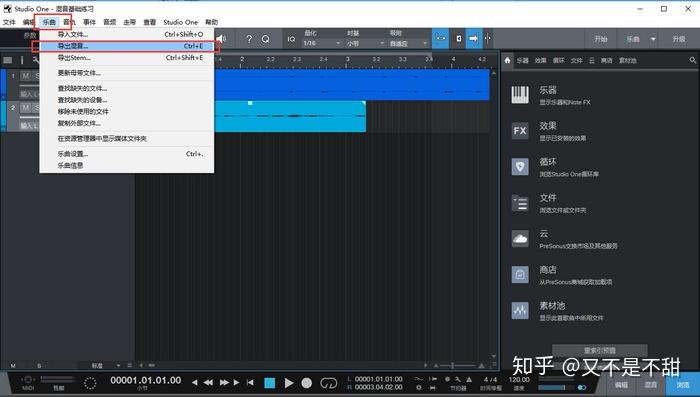Screen dimensions: 700x397
Task: Click the ripple edit icon
Action: pyautogui.click(x=488, y=39)
